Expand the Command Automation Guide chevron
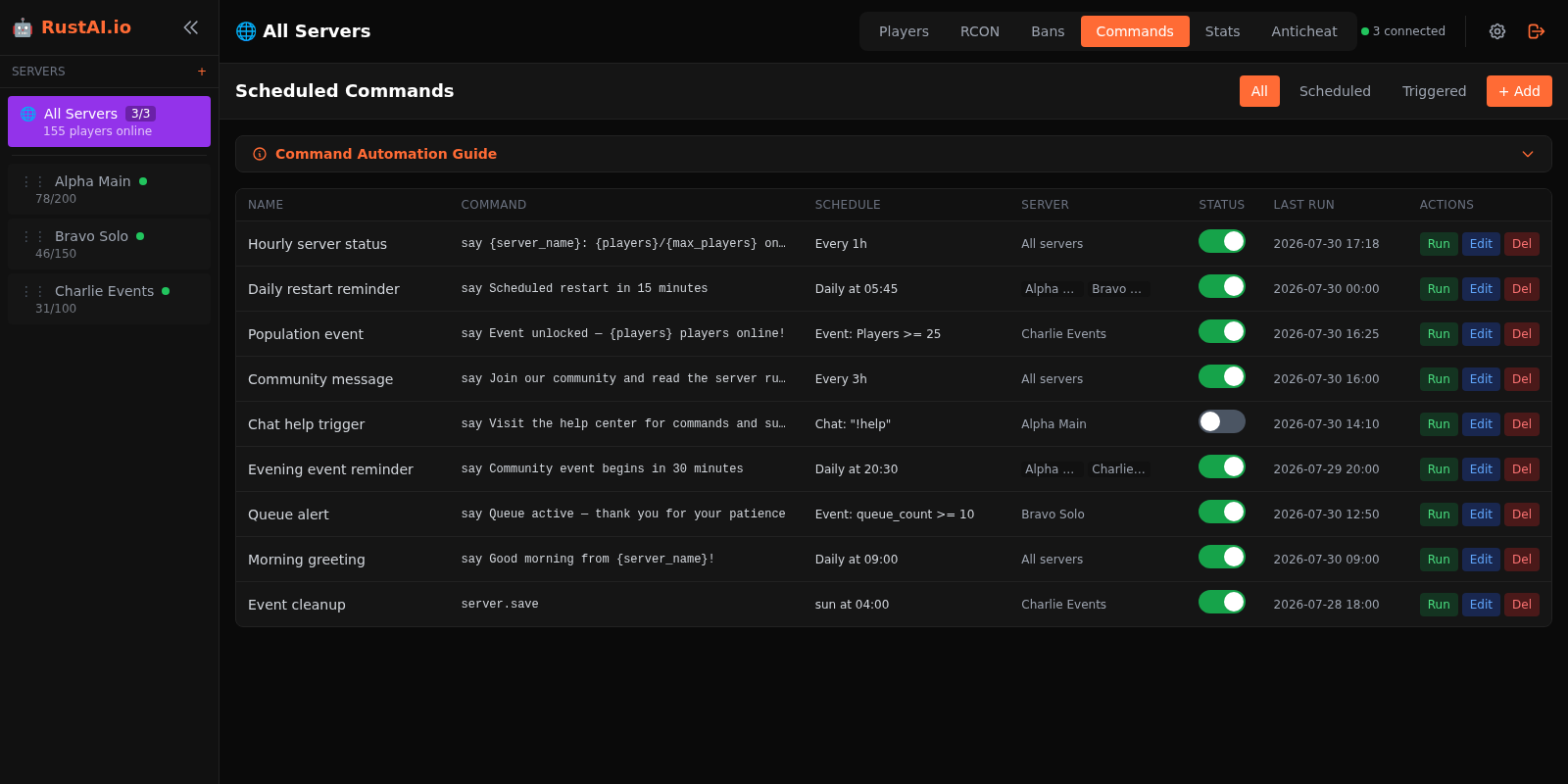Image resolution: width=1568 pixels, height=784 pixels. pyautogui.click(x=1528, y=154)
